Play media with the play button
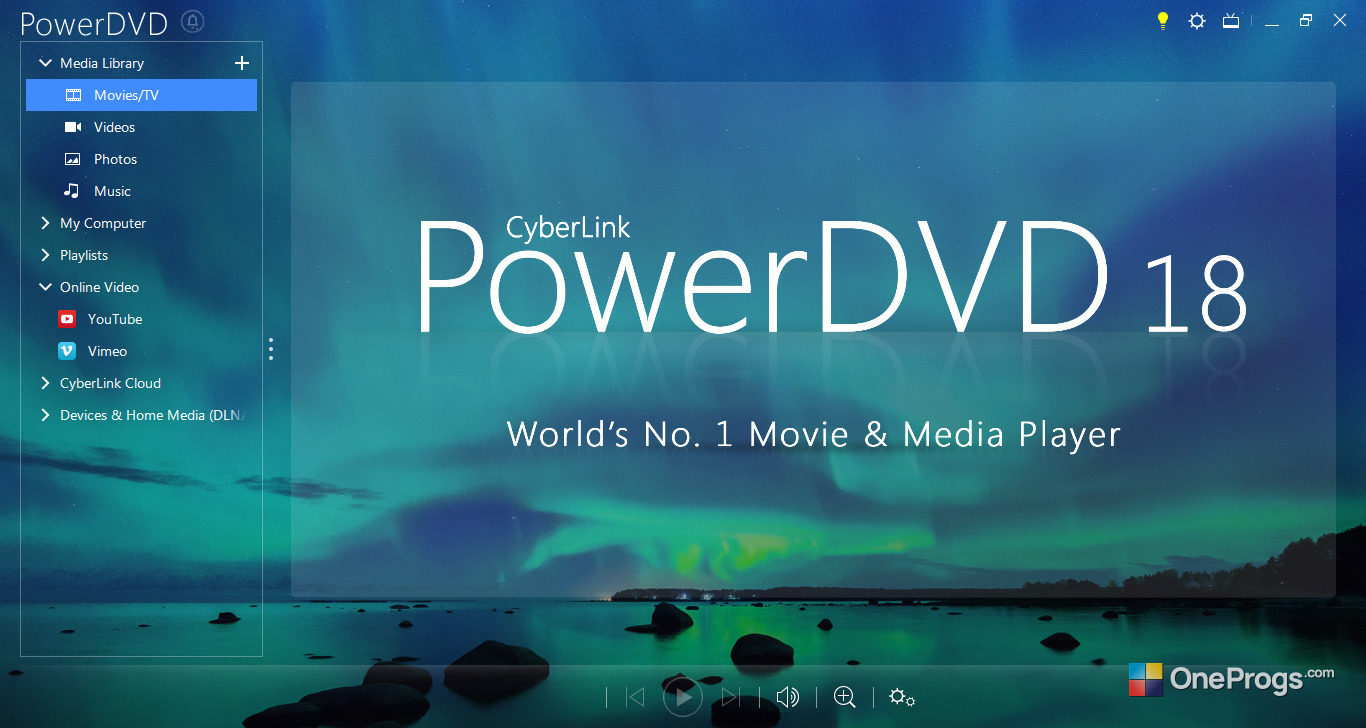The width and height of the screenshot is (1366, 728). coord(683,697)
